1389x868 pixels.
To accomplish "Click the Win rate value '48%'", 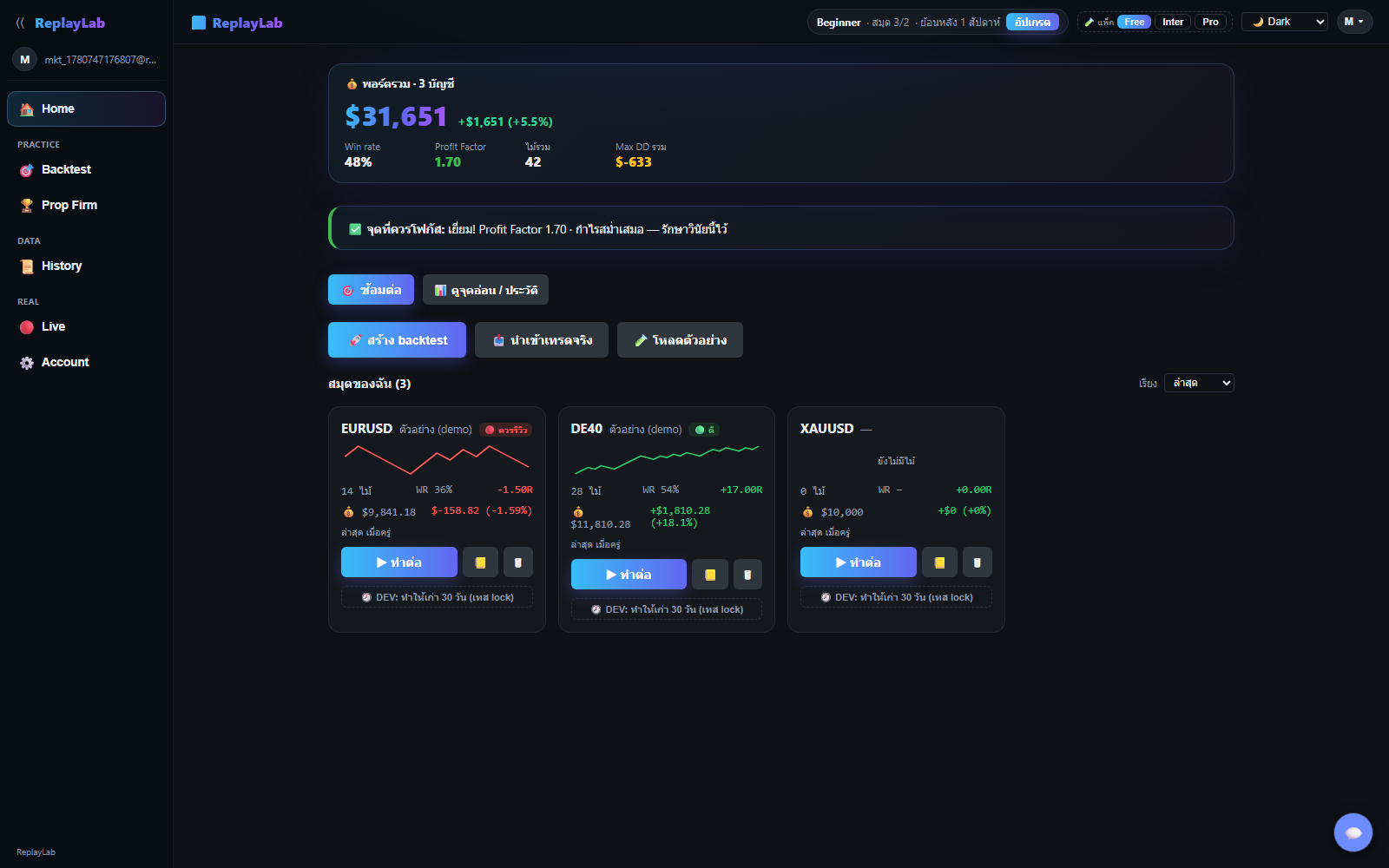I will pos(359,162).
